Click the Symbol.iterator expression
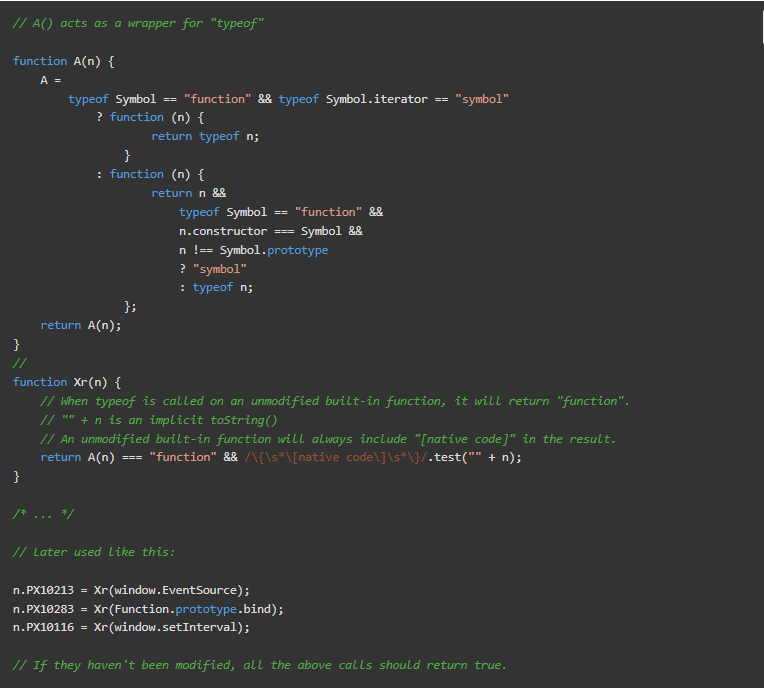Viewport: 764px width, 688px height. [377, 99]
